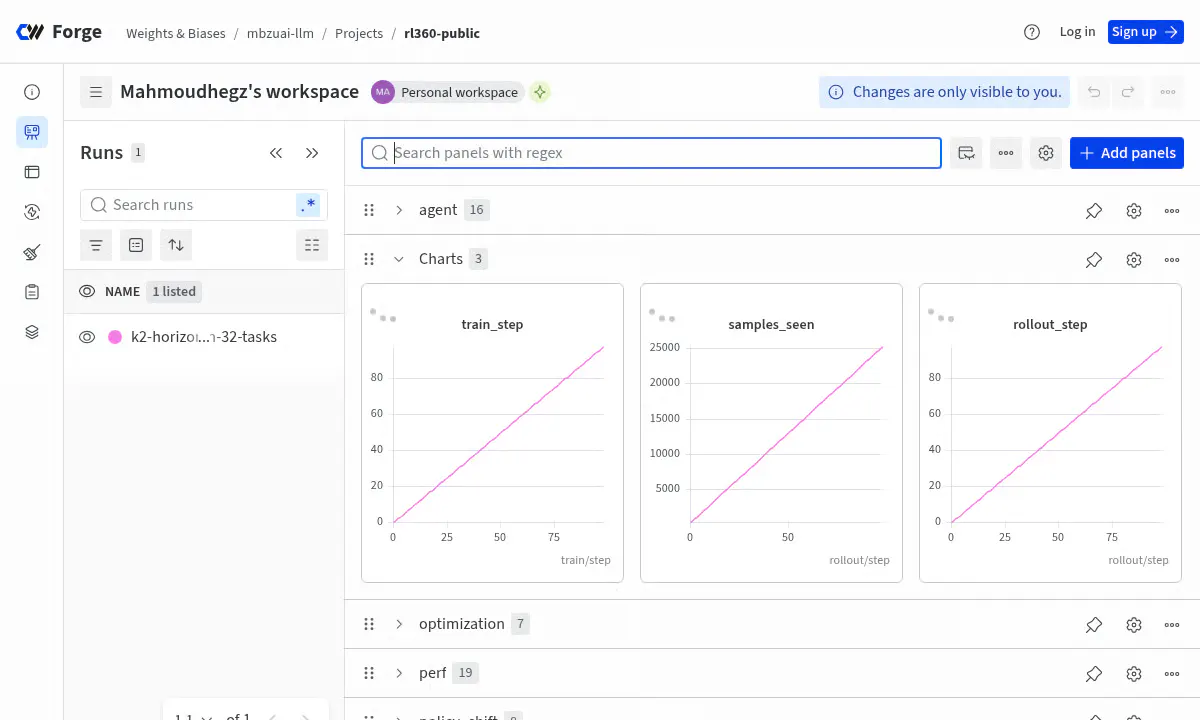Collapse the Charts section chevron

coord(399,259)
